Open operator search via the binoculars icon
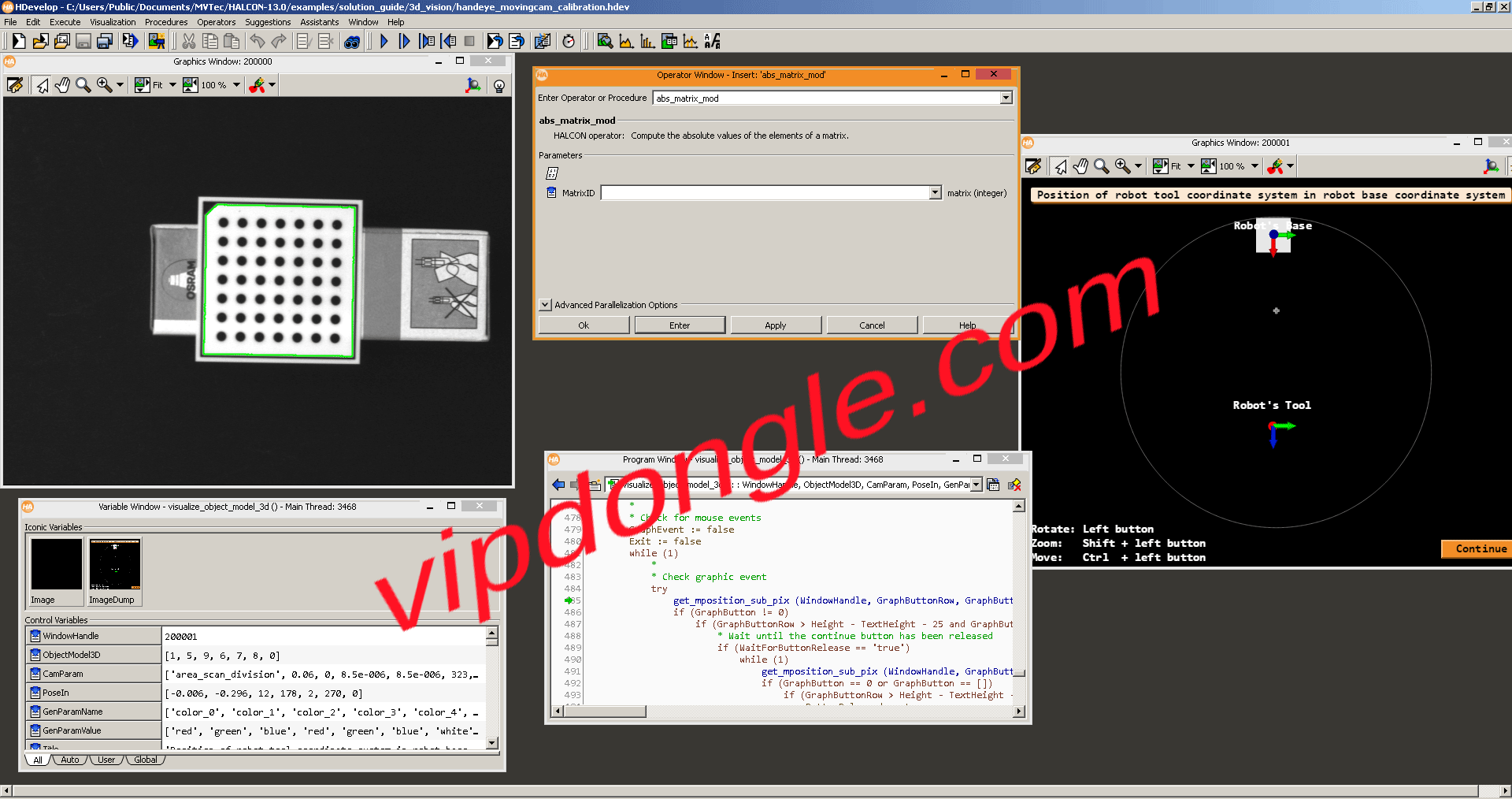This screenshot has height=799, width=1512. coord(353,42)
